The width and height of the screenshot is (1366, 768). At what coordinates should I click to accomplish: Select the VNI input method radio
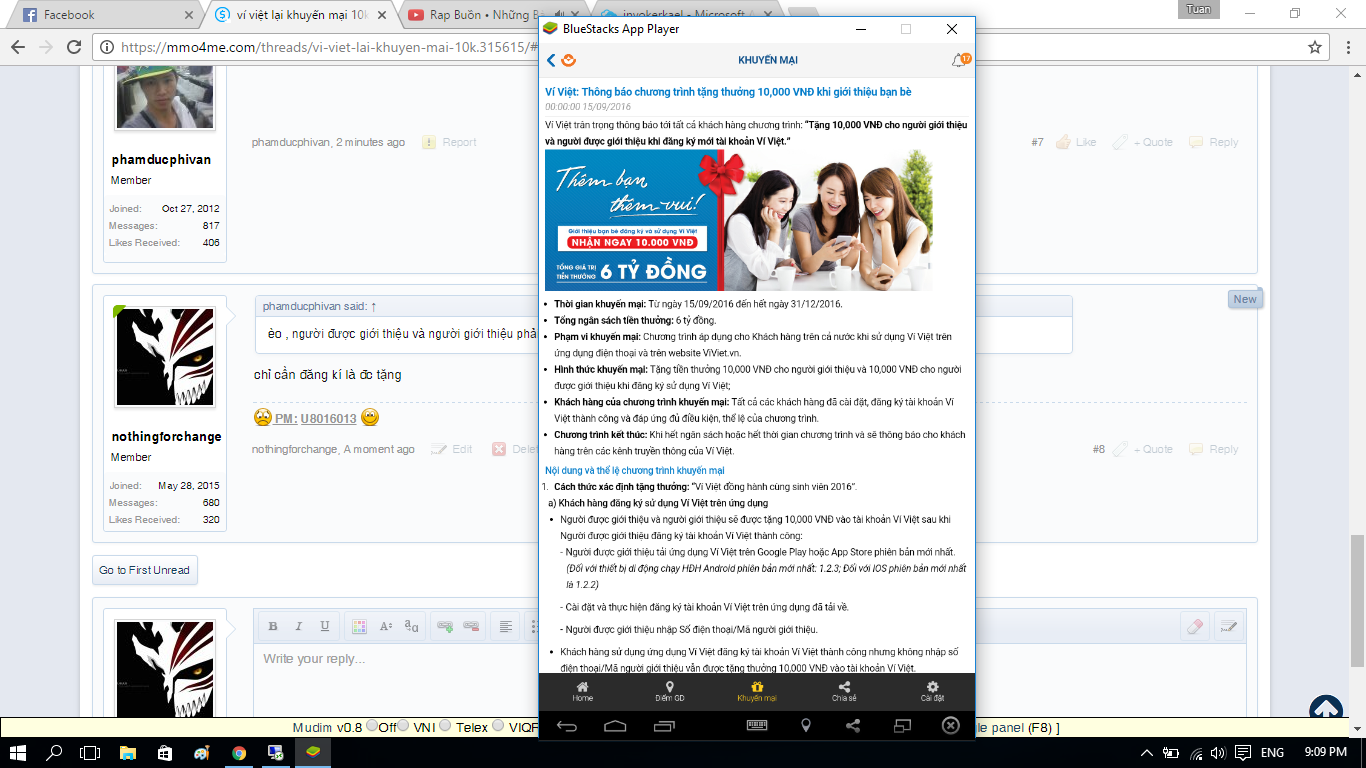tap(404, 727)
